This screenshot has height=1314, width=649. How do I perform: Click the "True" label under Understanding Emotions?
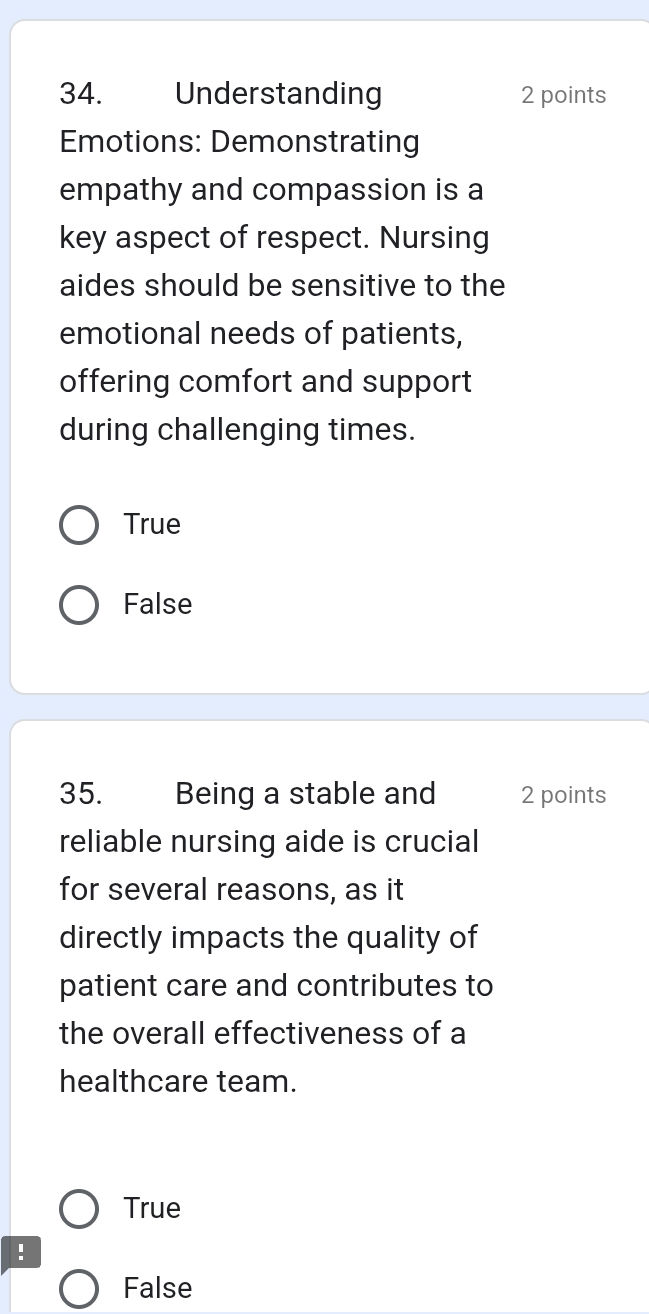pyautogui.click(x=152, y=524)
